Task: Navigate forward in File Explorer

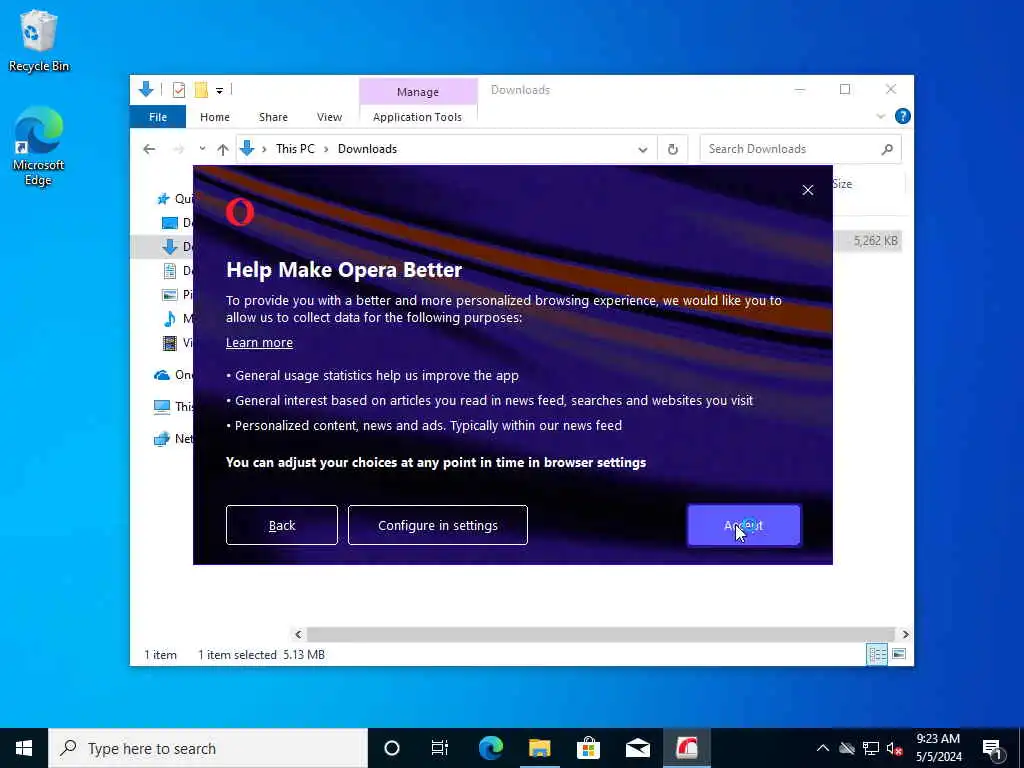Action: point(178,150)
